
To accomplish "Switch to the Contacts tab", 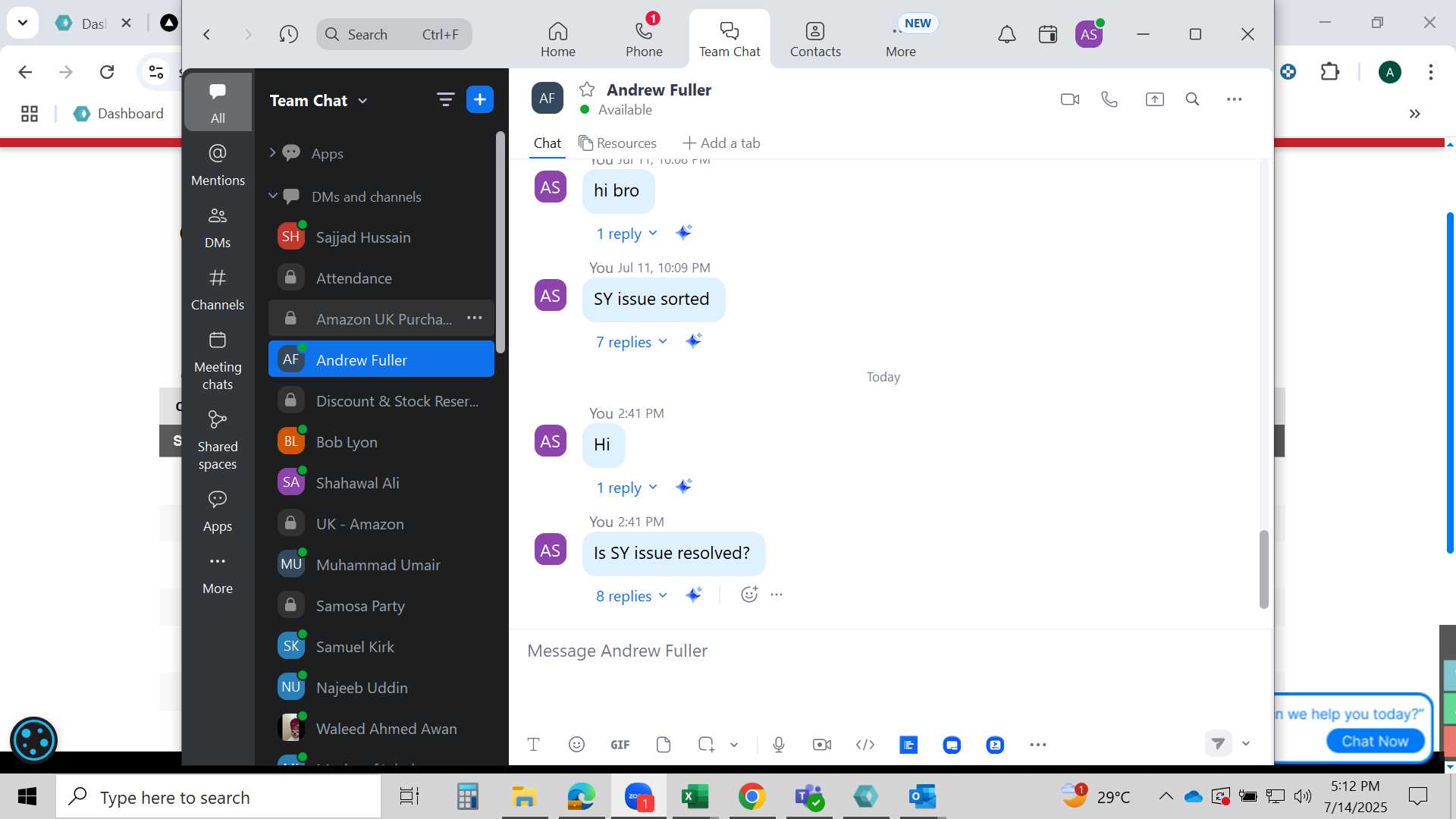I will [815, 39].
